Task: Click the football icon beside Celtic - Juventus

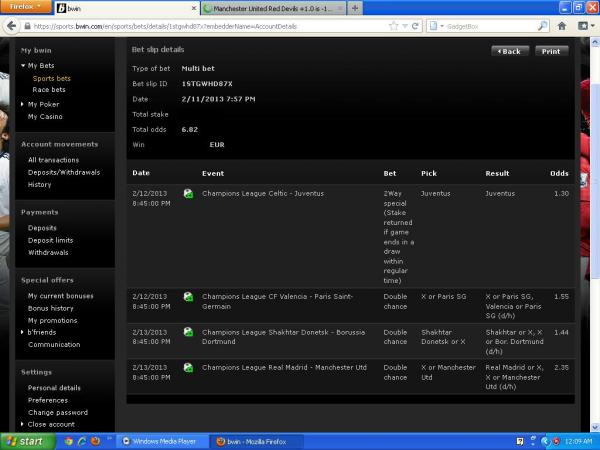Action: tap(188, 192)
